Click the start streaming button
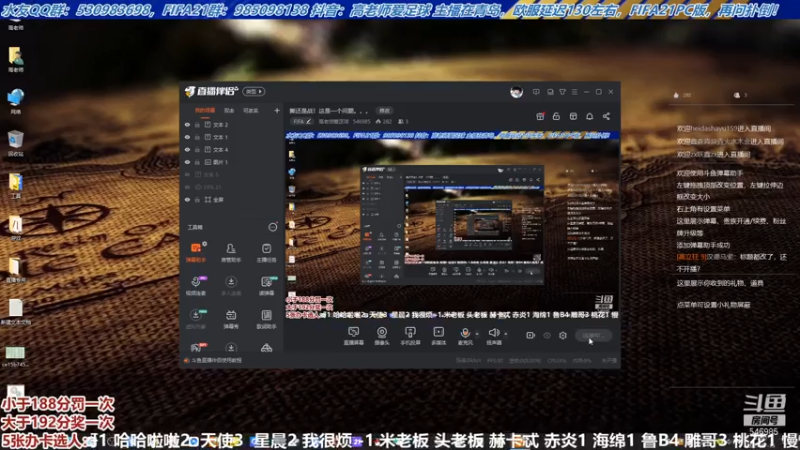 [x=593, y=335]
